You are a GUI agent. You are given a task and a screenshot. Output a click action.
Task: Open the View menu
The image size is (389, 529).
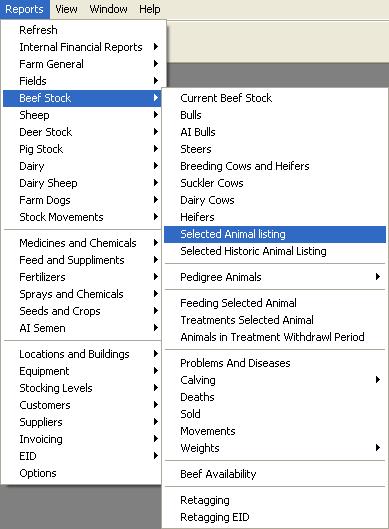(x=66, y=9)
